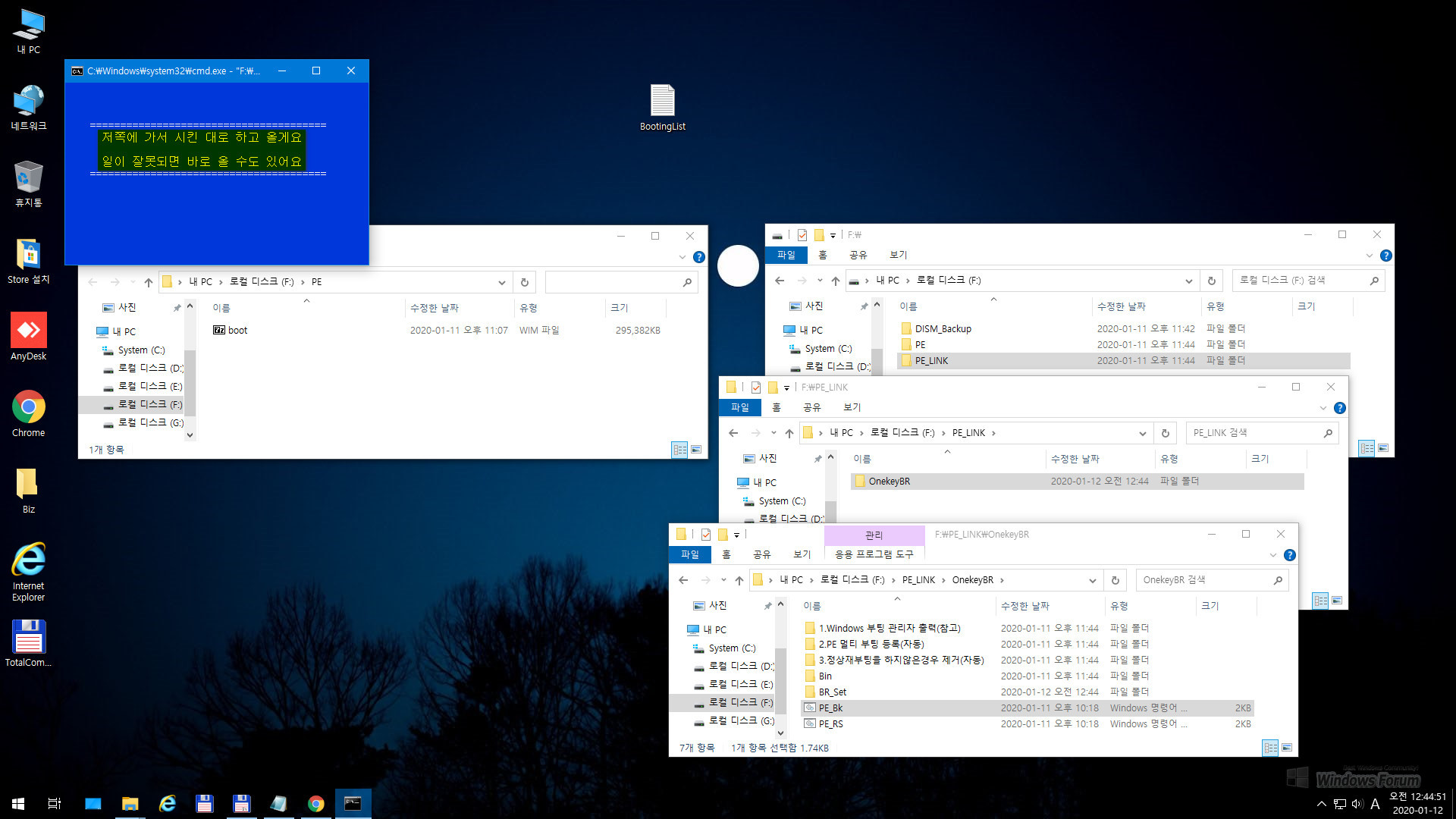Switch to details view in PE window
The image size is (1456, 819).
point(679,450)
